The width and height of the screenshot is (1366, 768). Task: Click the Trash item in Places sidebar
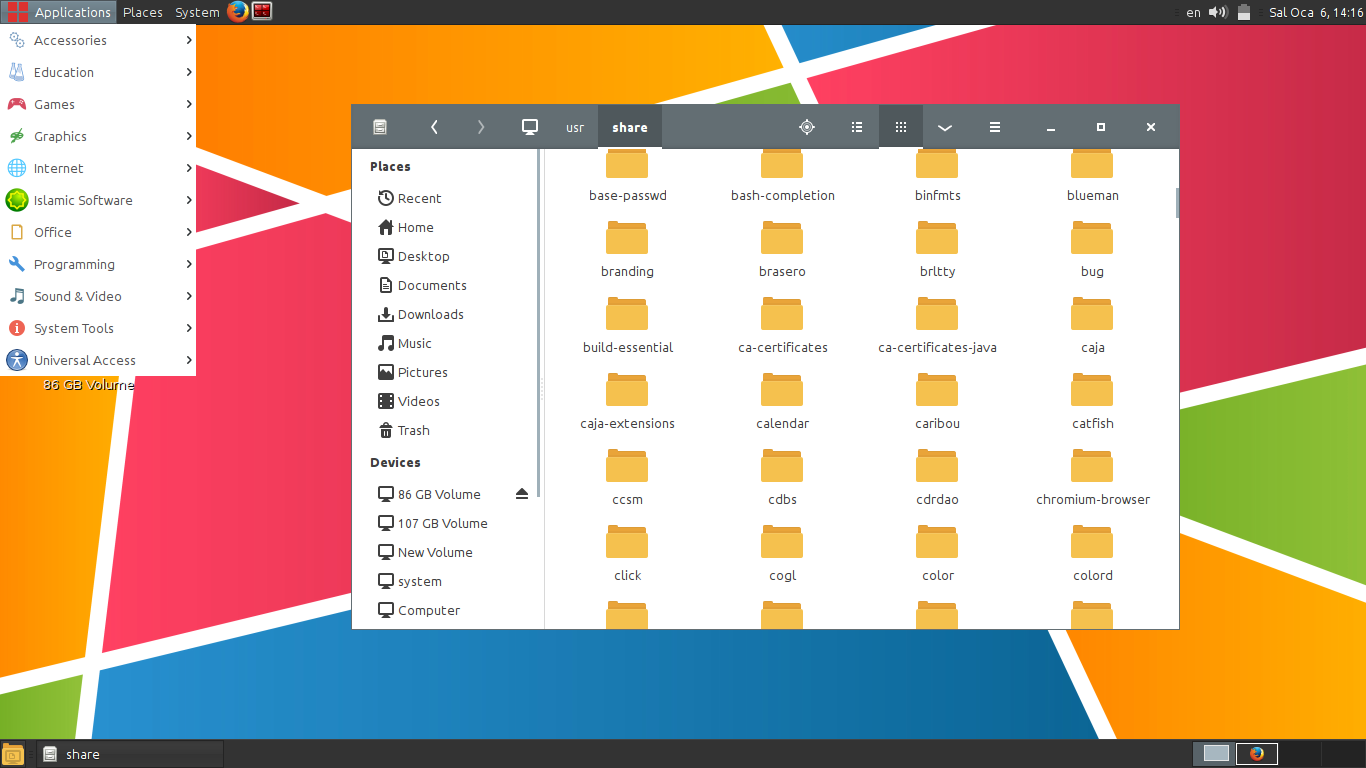413,430
